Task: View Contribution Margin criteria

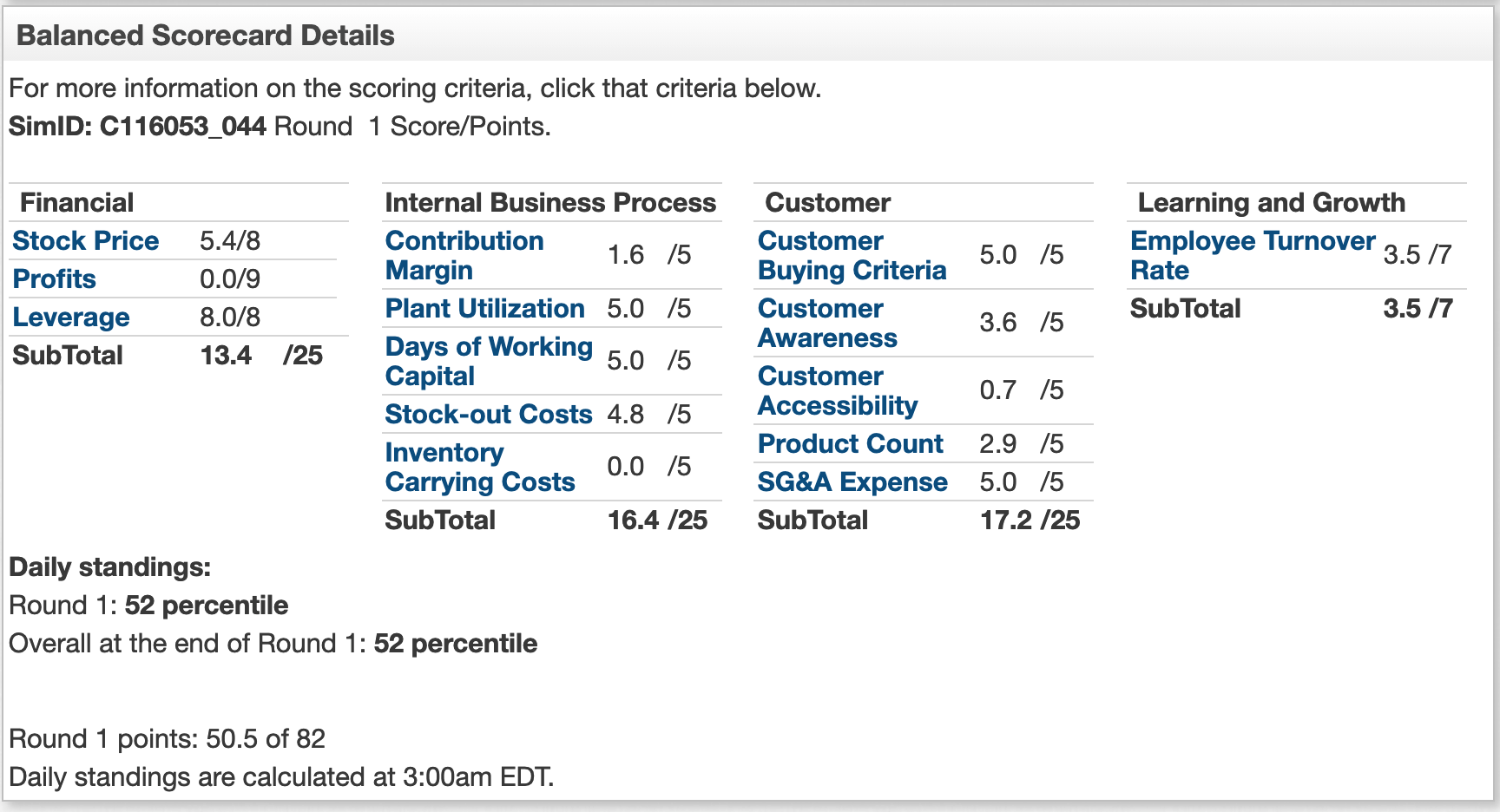Action: click(464, 255)
